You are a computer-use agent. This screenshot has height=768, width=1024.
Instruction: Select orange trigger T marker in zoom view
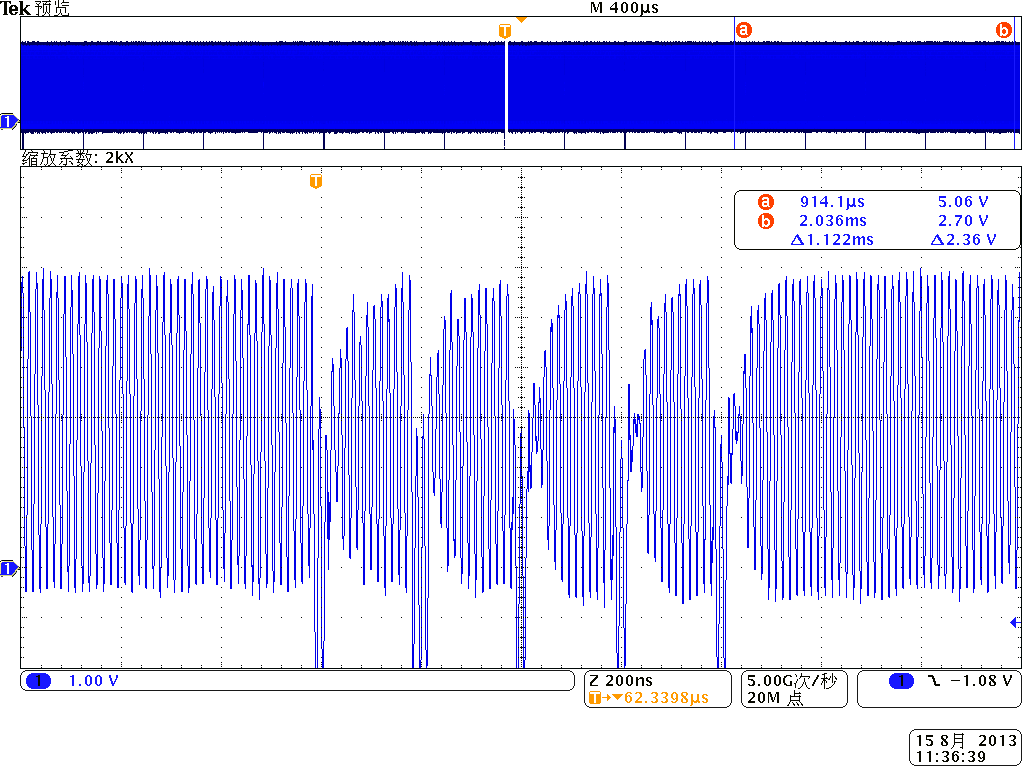click(315, 181)
